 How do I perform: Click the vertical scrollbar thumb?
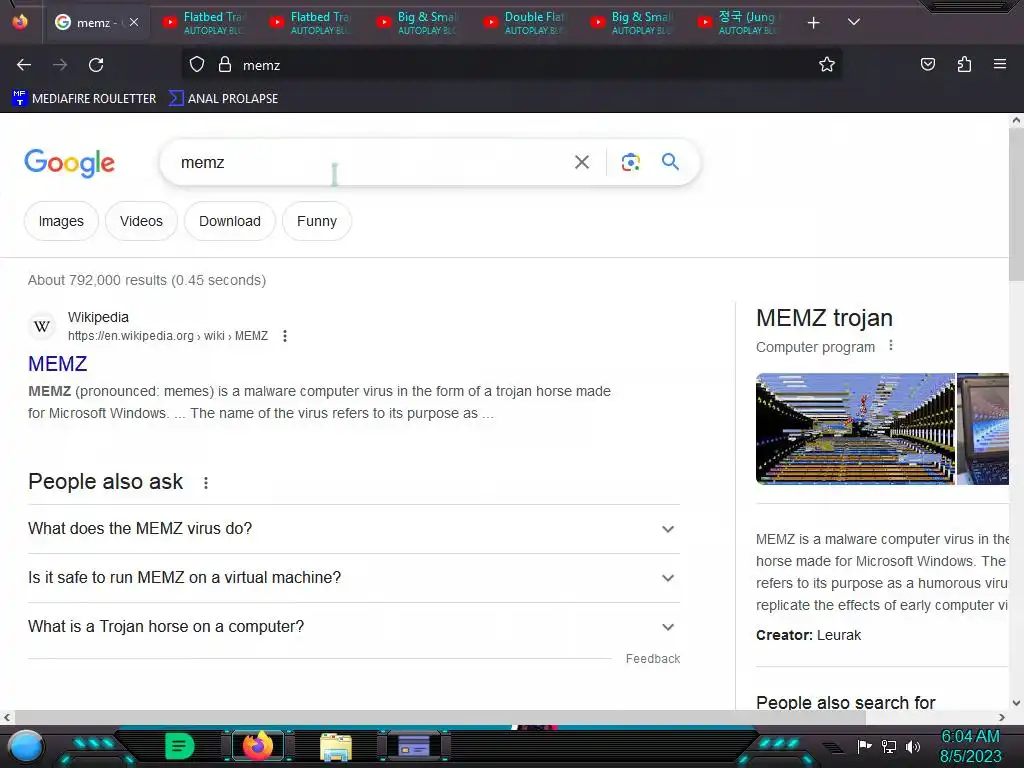tap(1016, 206)
